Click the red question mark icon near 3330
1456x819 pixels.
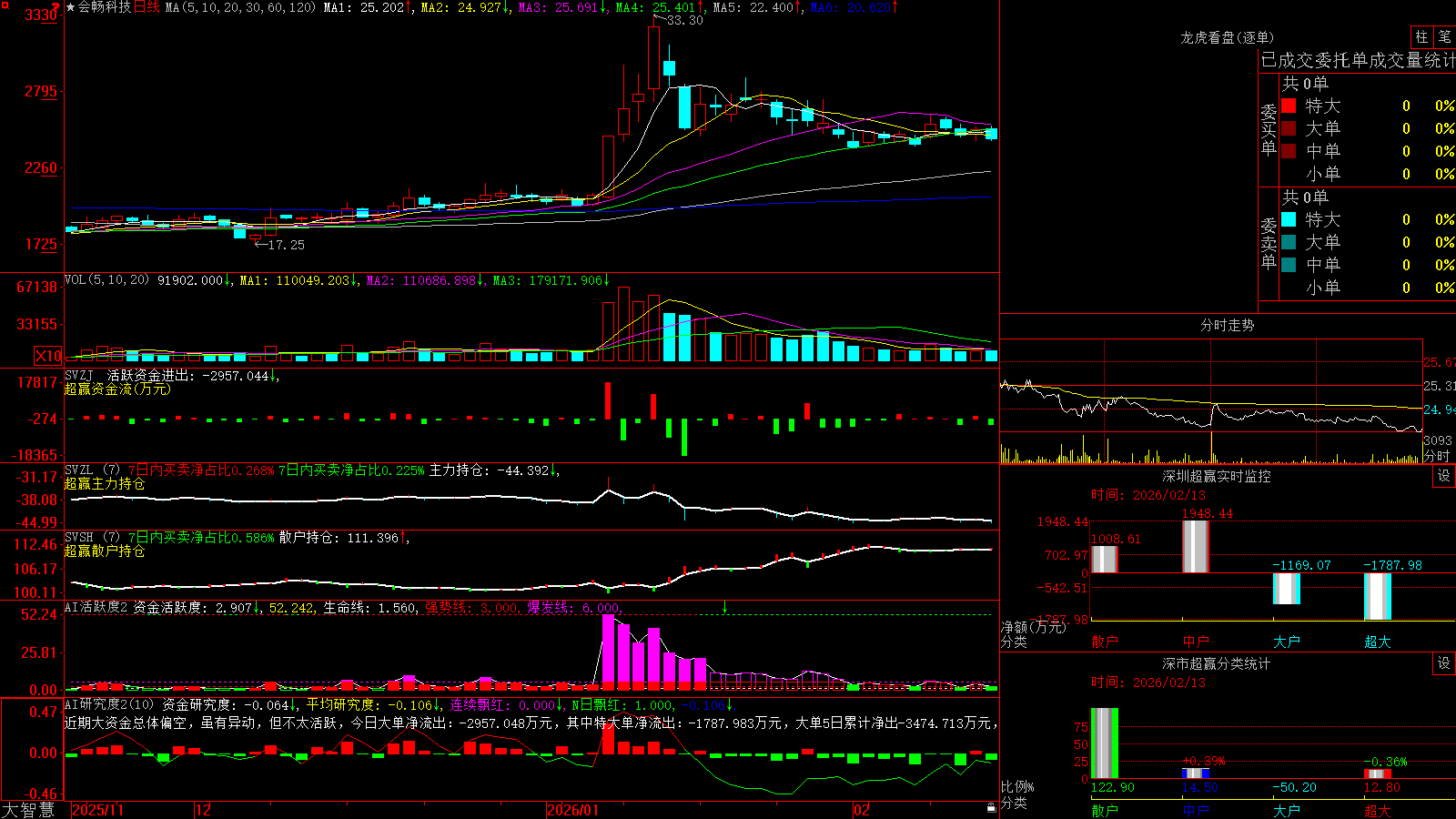(57, 5)
